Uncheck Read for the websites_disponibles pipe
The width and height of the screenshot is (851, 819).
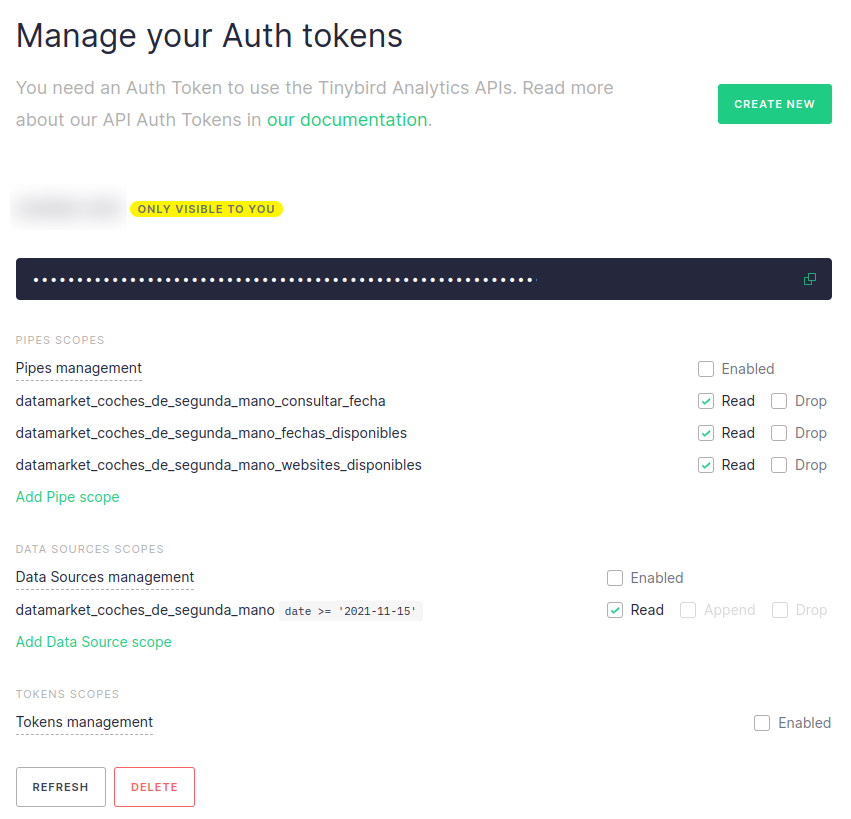click(x=706, y=465)
